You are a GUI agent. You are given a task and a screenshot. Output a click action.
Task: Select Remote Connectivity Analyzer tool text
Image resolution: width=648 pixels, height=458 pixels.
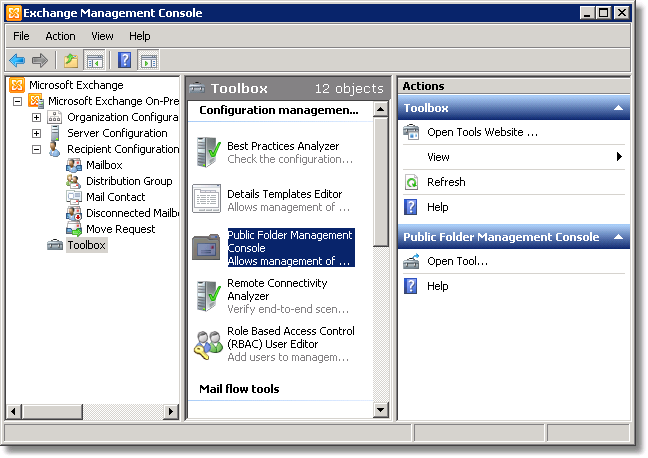tap(277, 290)
